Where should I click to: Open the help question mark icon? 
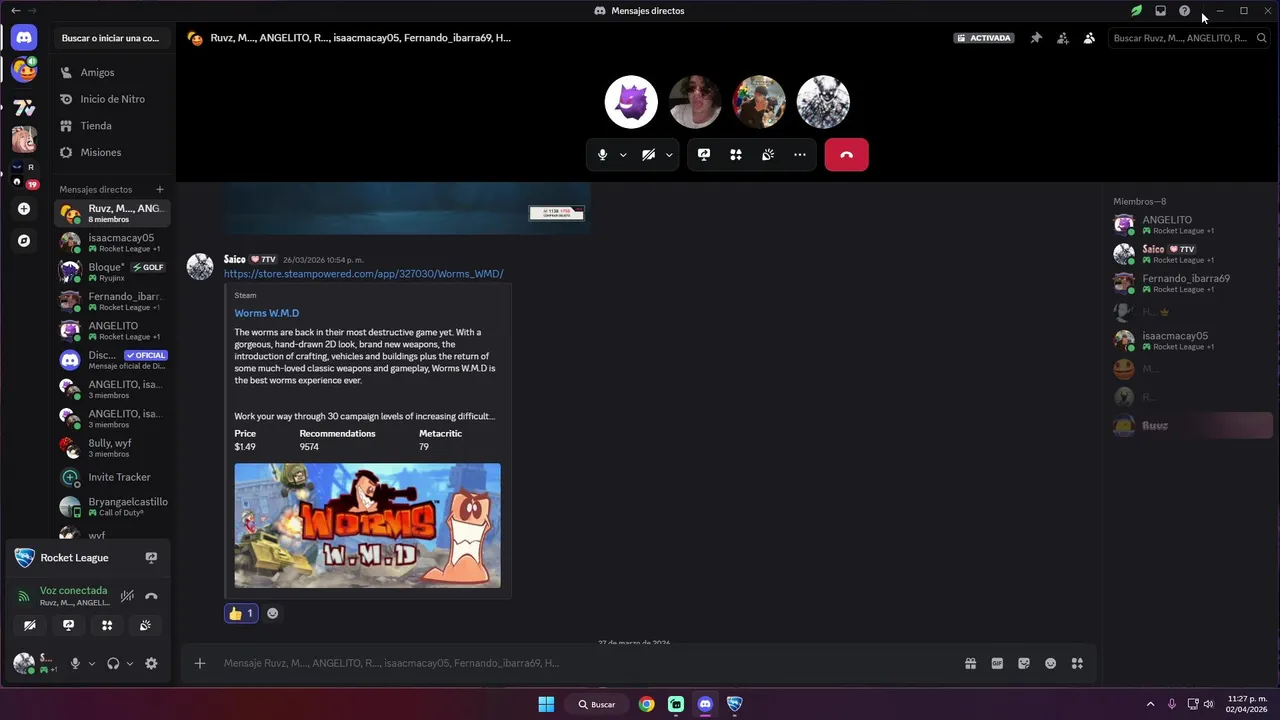point(1184,11)
